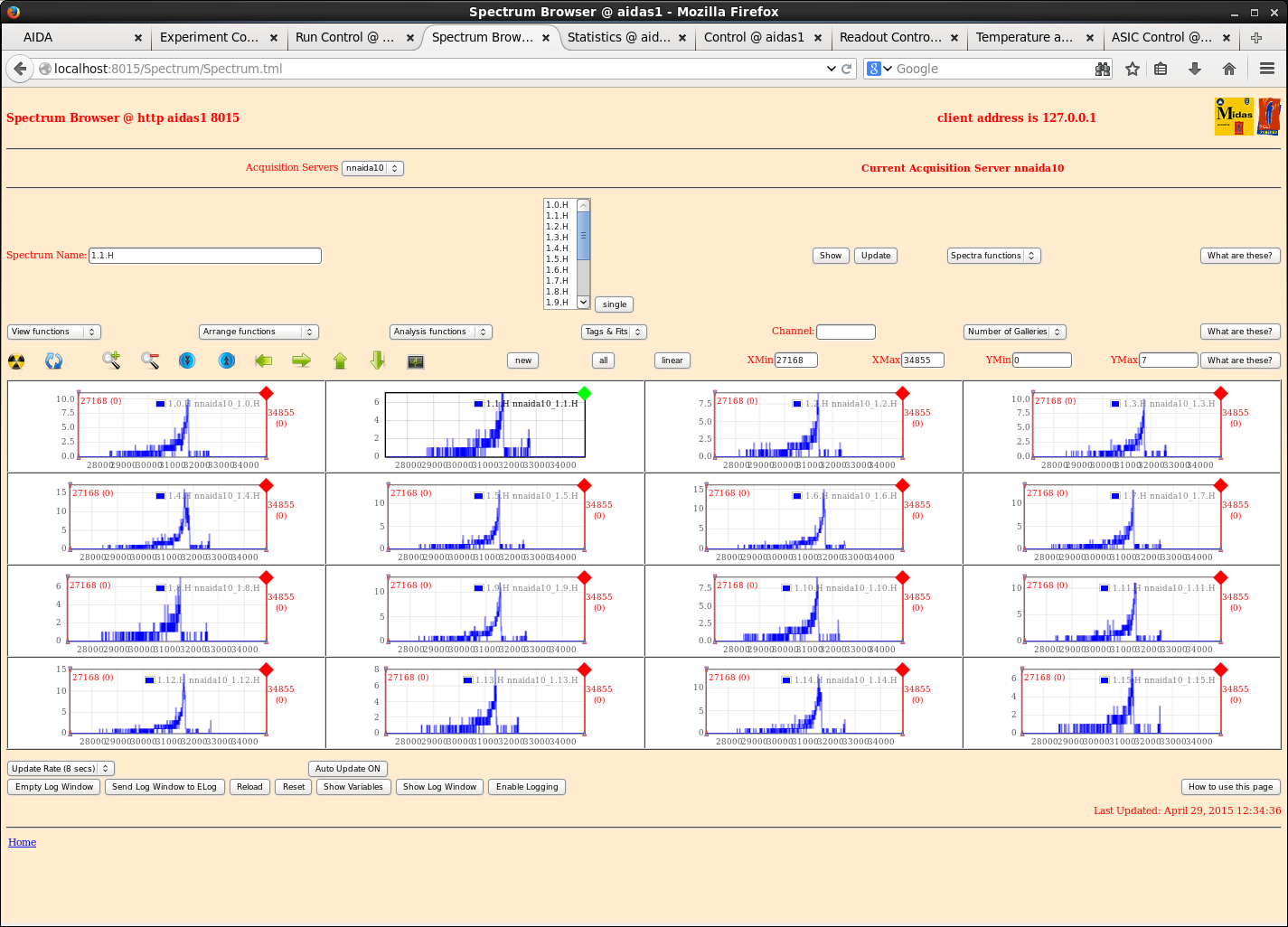Reload page via address bar reload icon

click(x=847, y=69)
